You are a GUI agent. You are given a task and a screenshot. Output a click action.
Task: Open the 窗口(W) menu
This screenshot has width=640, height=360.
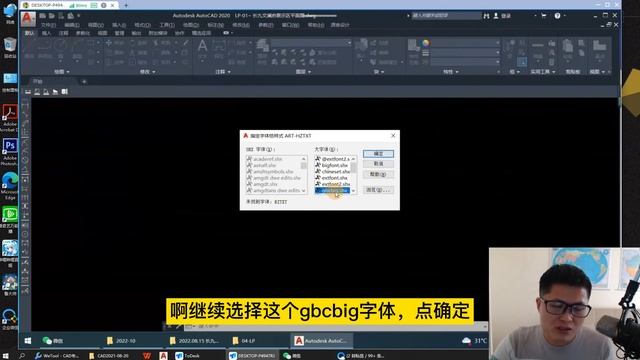290,25
